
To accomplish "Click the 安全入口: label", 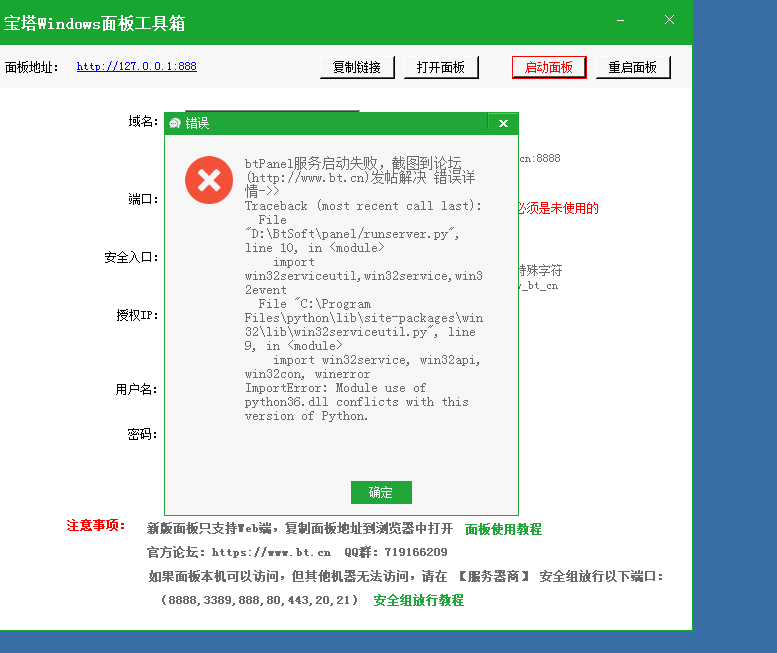I will click(131, 257).
